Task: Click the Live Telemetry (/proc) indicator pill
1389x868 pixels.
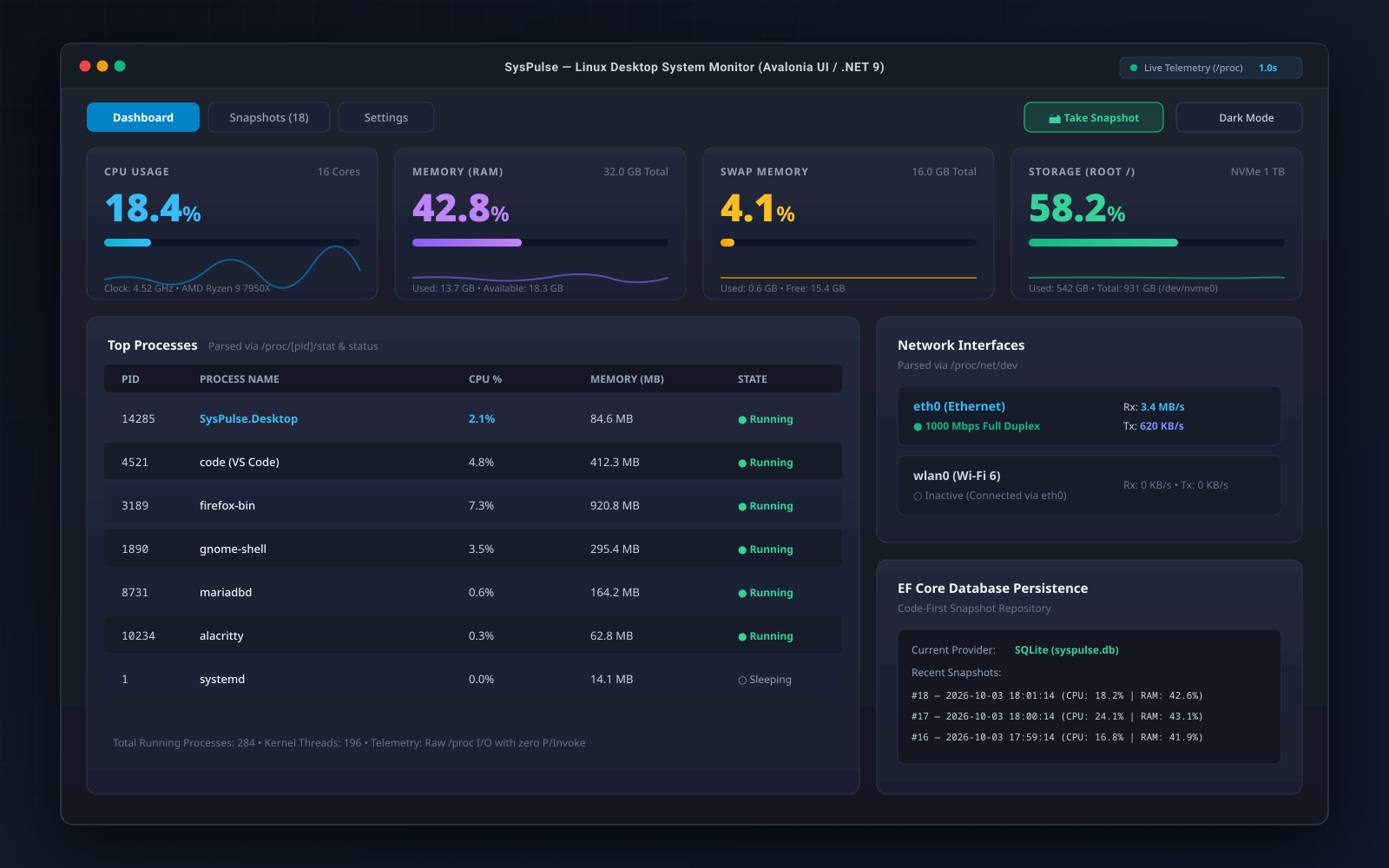Action: coord(1211,68)
